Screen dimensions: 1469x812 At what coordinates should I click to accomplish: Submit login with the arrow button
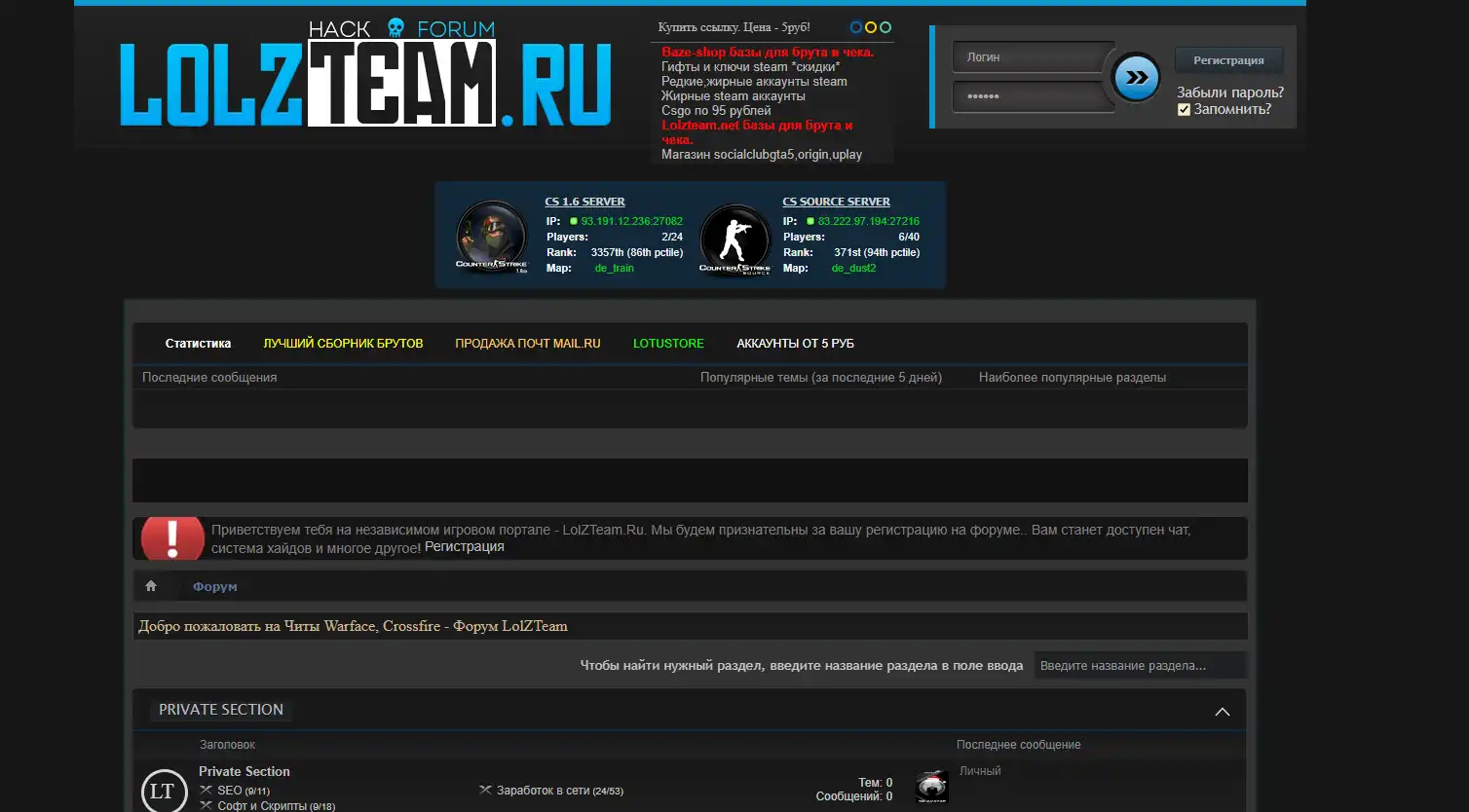coord(1136,78)
